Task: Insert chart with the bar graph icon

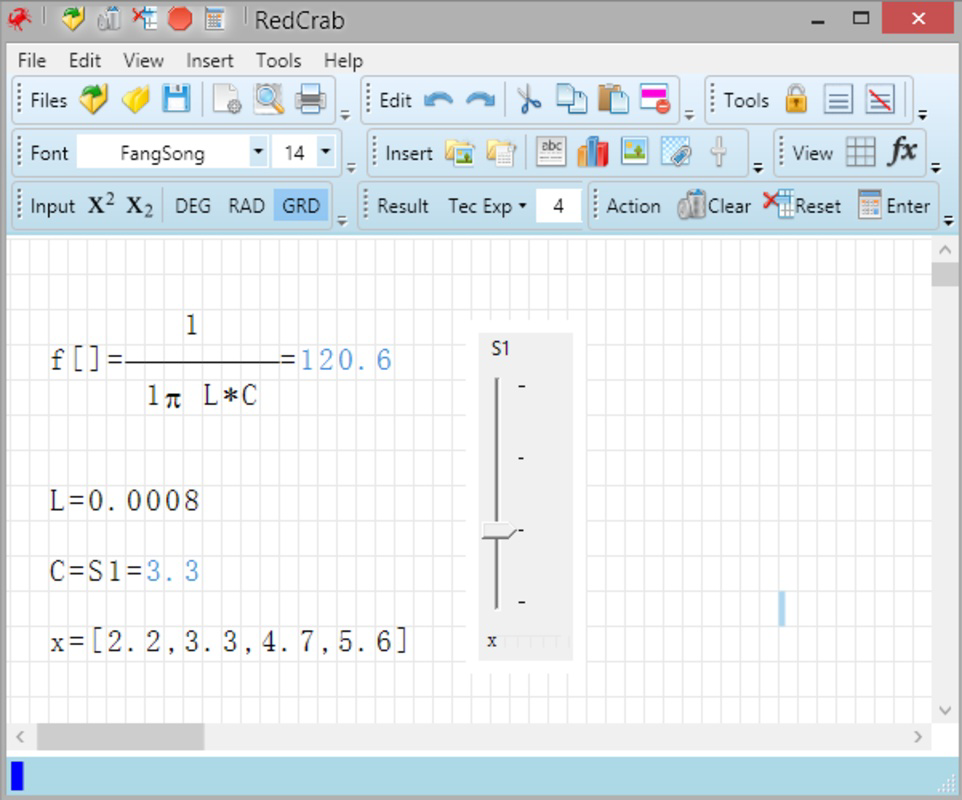Action: pos(593,152)
